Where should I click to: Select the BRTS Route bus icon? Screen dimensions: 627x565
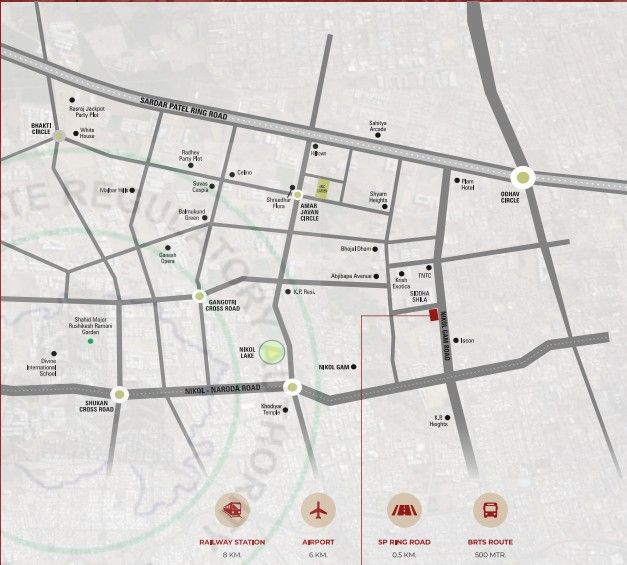(490, 509)
